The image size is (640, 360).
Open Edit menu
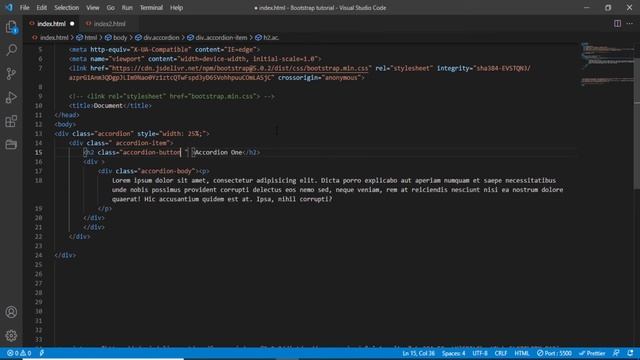tap(42, 8)
